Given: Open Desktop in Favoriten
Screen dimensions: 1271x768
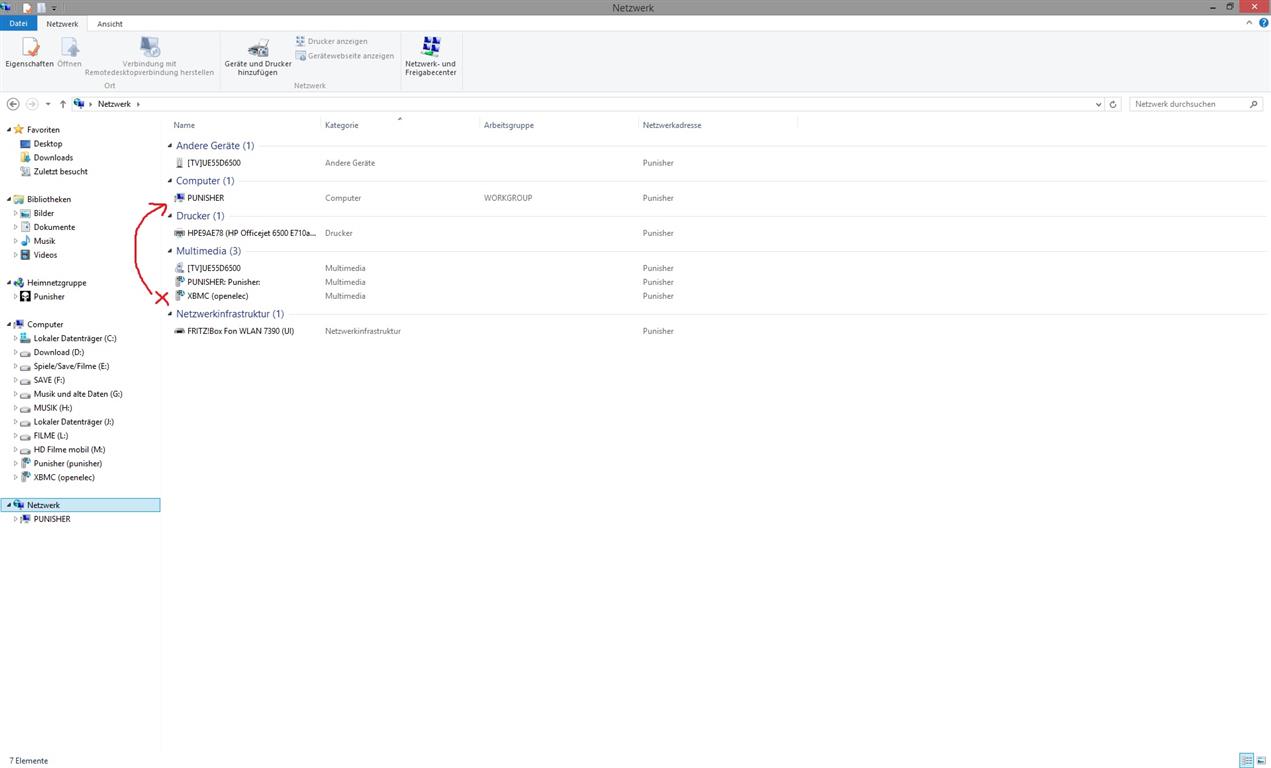Looking at the screenshot, I should tap(47, 144).
